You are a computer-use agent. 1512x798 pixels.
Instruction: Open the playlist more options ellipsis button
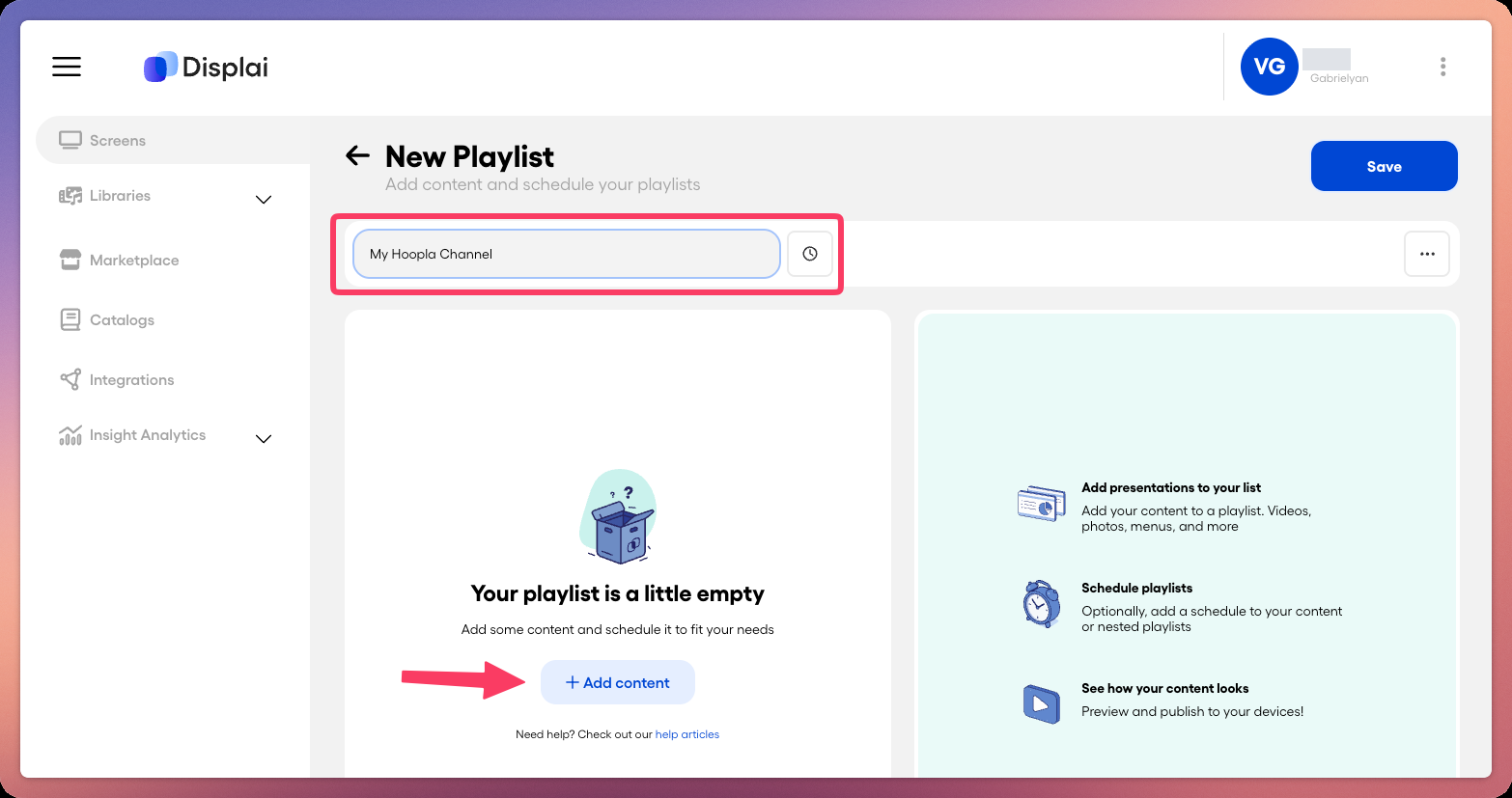1427,254
